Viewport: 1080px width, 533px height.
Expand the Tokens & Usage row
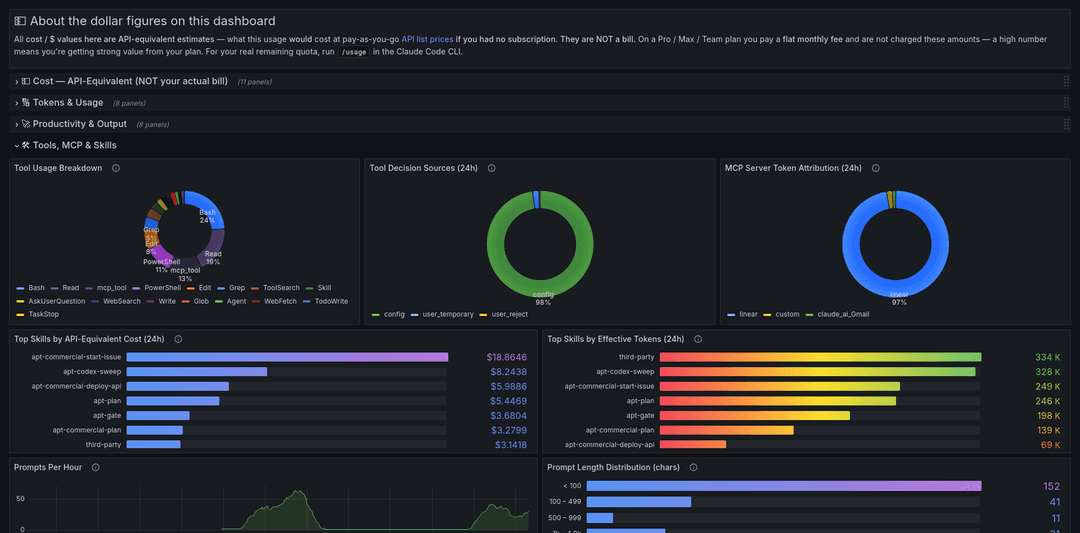coord(68,103)
